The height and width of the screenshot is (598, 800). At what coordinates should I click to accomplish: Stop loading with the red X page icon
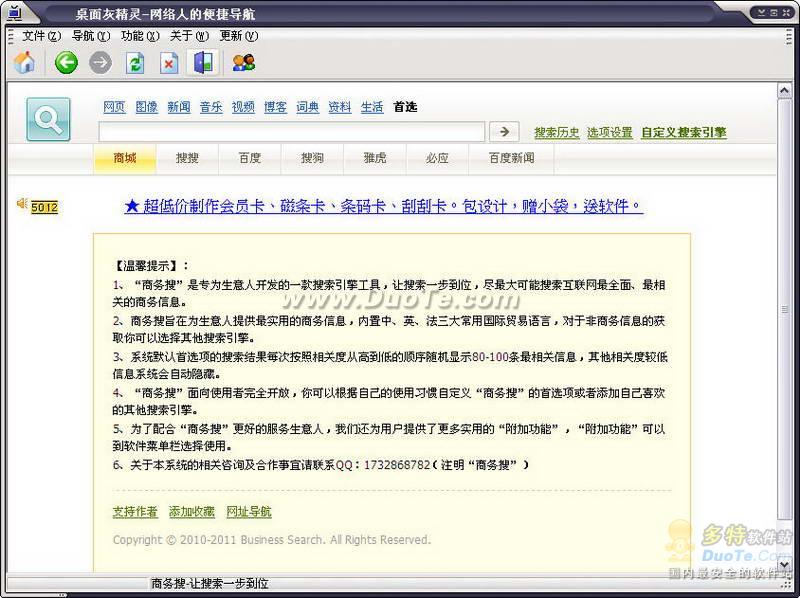click(x=169, y=63)
